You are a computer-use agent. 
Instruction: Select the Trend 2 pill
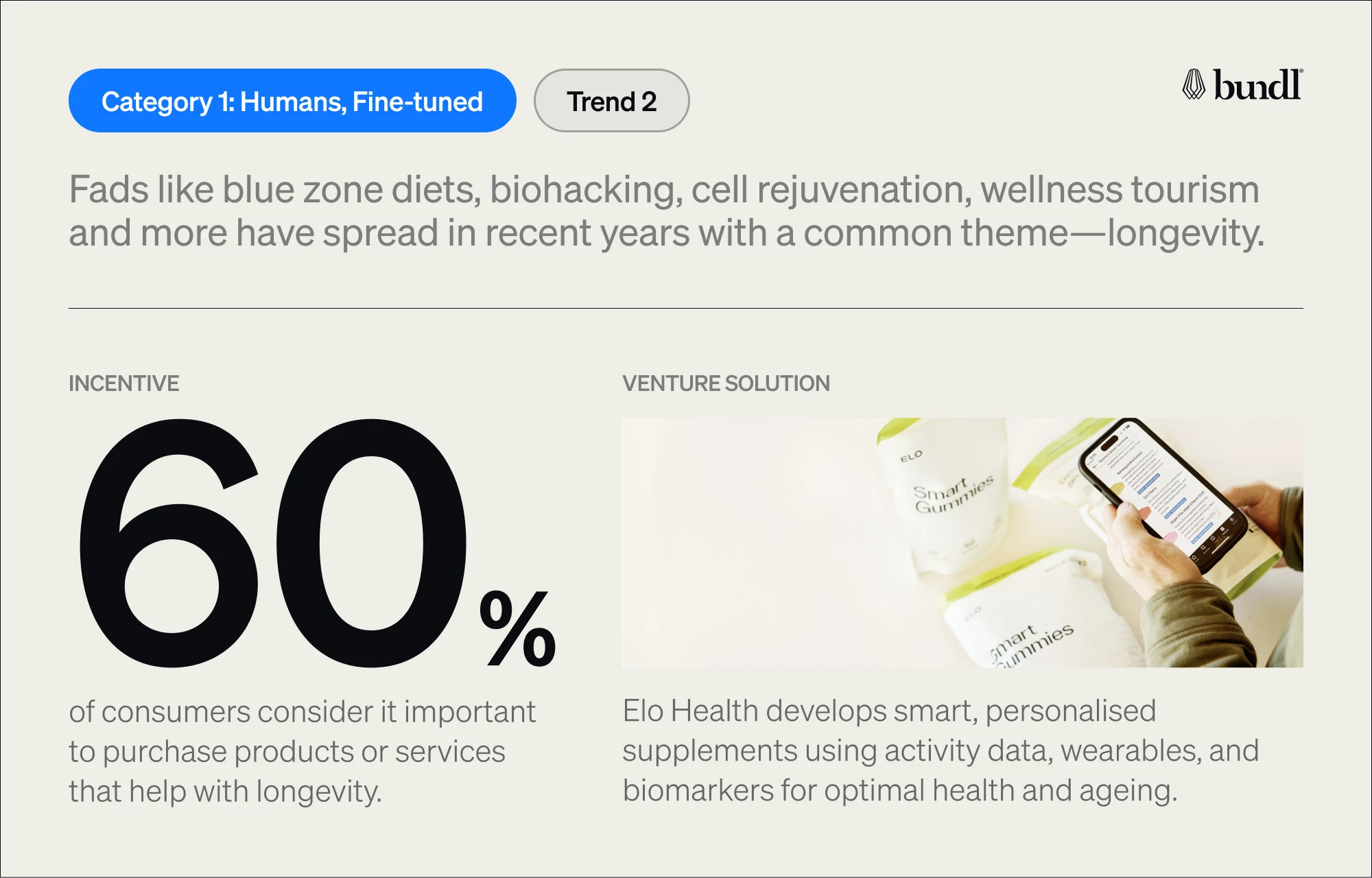coord(612,101)
